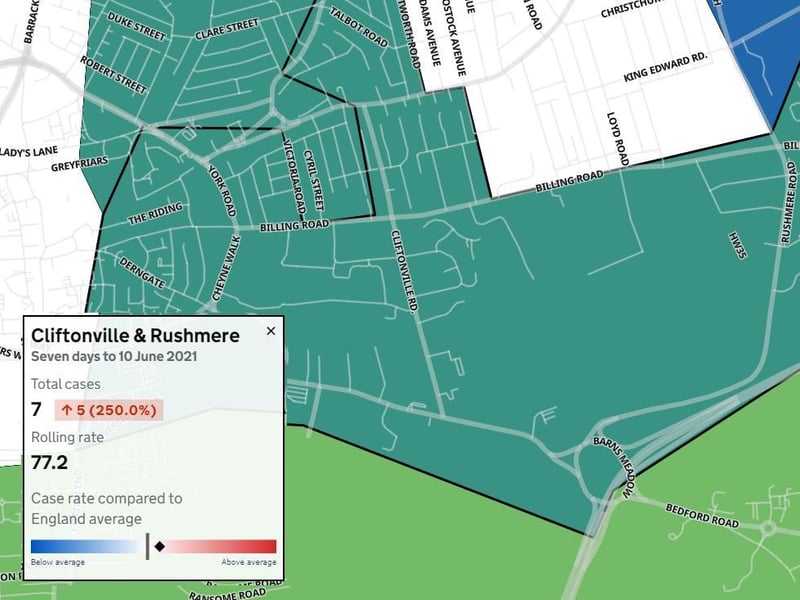Viewport: 800px width, 600px height.
Task: Click the ROBERT STREET map label
Action: pyautogui.click(x=113, y=75)
